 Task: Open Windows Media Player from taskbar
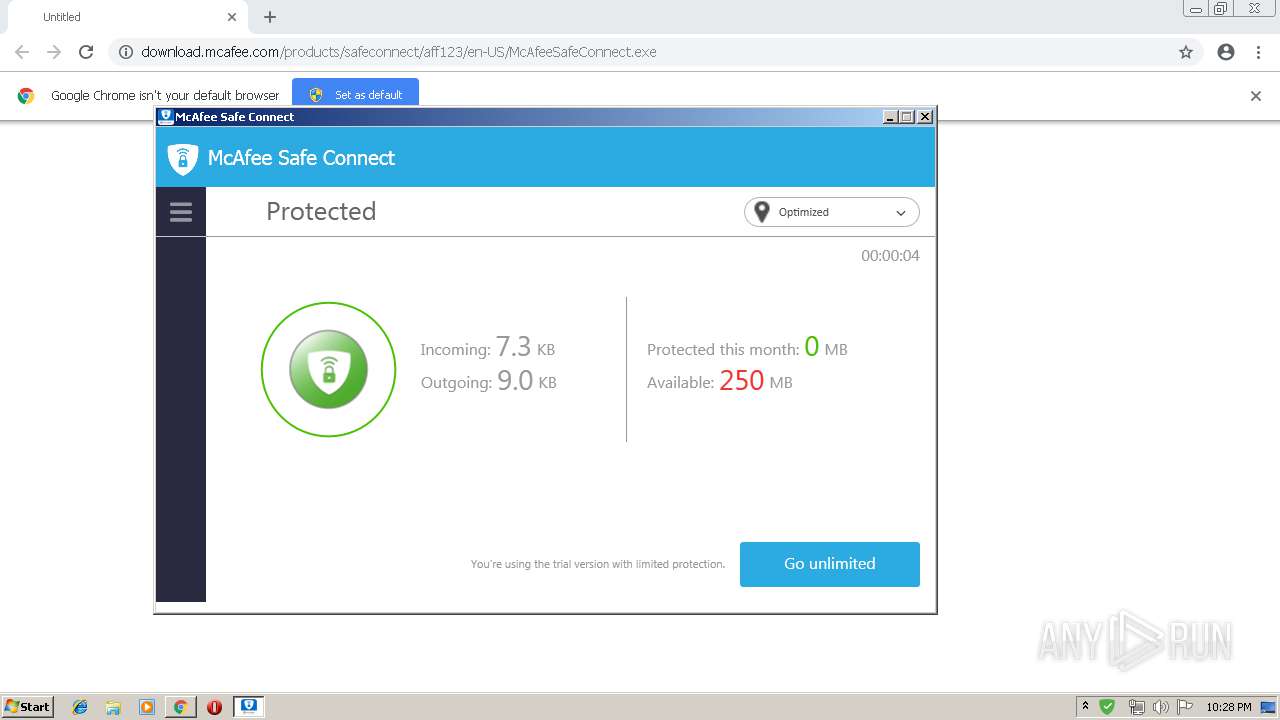tap(147, 707)
